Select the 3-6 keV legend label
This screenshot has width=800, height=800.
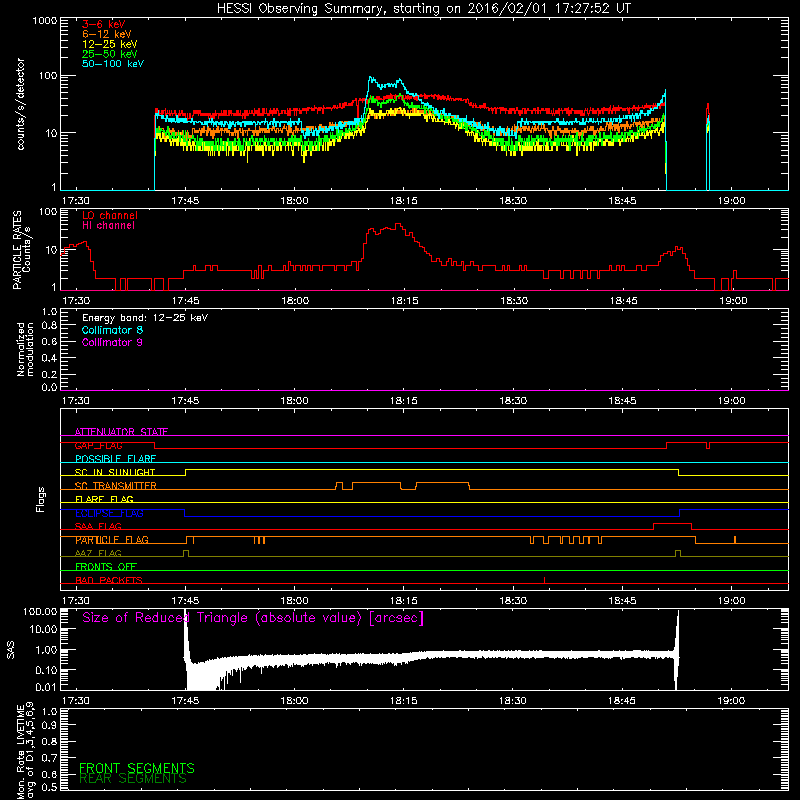click(x=104, y=24)
